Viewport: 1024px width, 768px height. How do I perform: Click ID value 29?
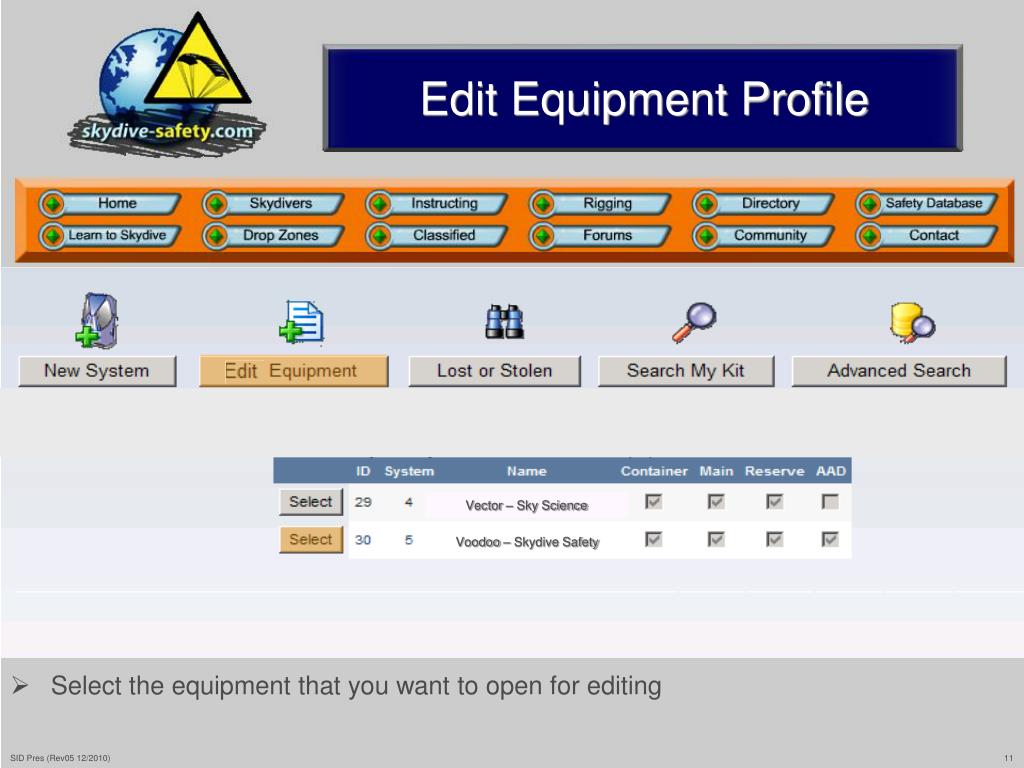click(363, 502)
